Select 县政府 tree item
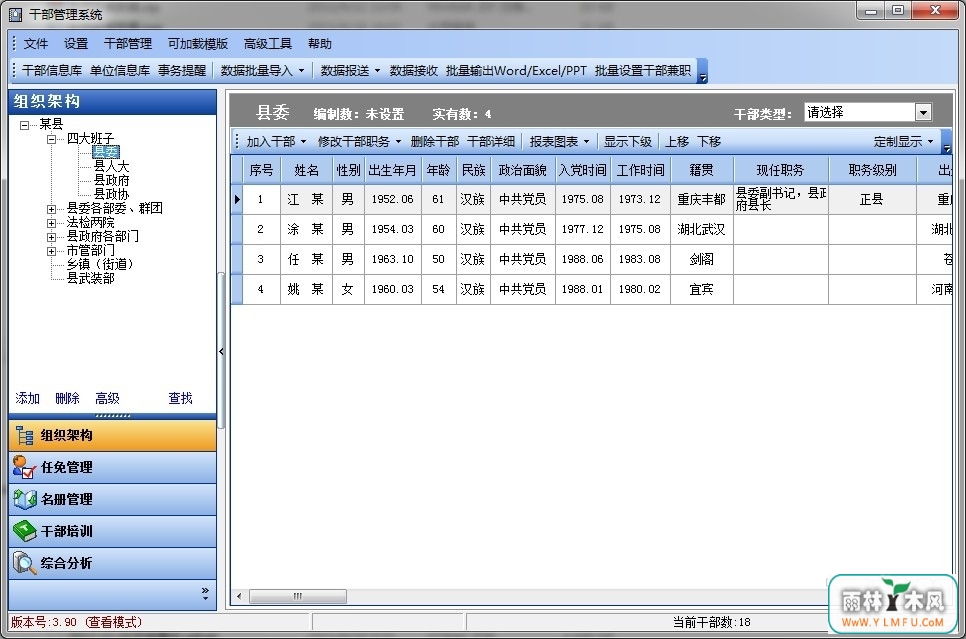Viewport: 966px width, 639px height. click(x=112, y=181)
